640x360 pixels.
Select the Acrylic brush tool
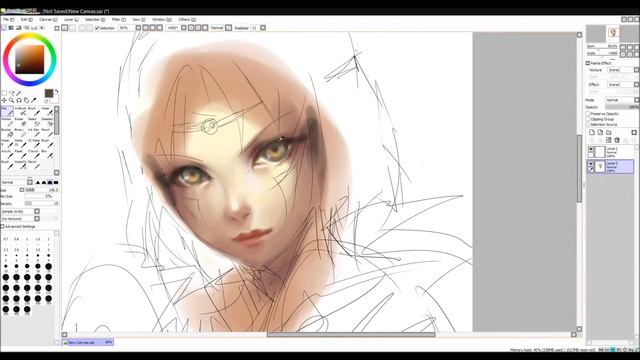click(x=7, y=154)
